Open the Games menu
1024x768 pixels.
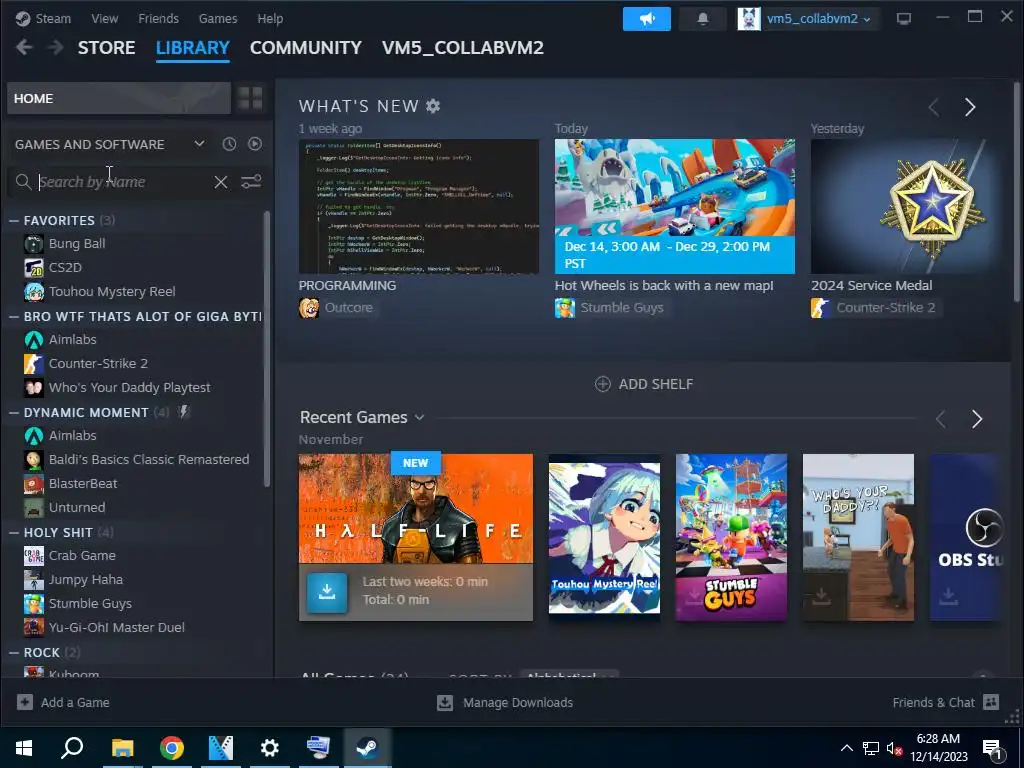217,18
